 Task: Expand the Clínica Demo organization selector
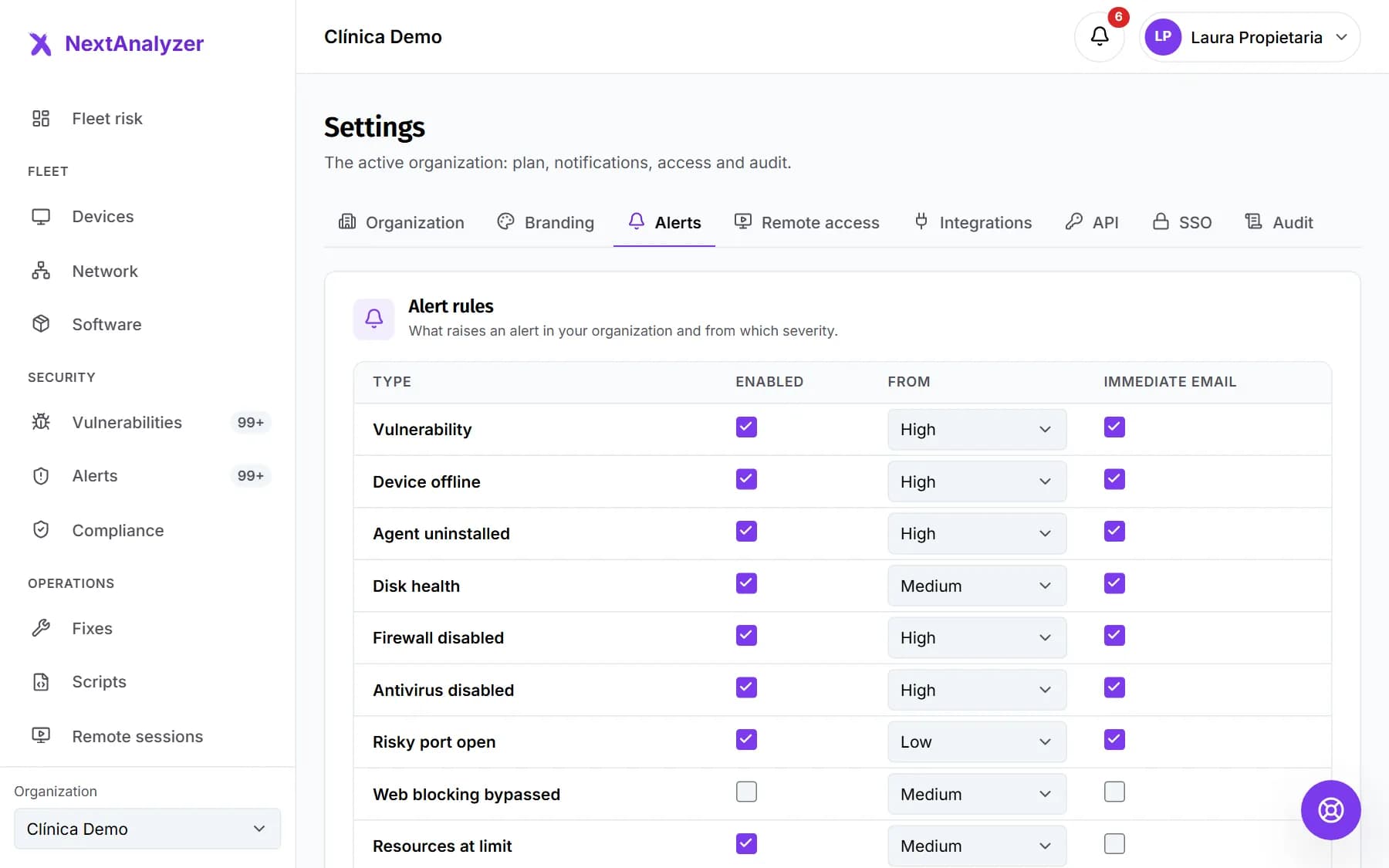tap(147, 829)
